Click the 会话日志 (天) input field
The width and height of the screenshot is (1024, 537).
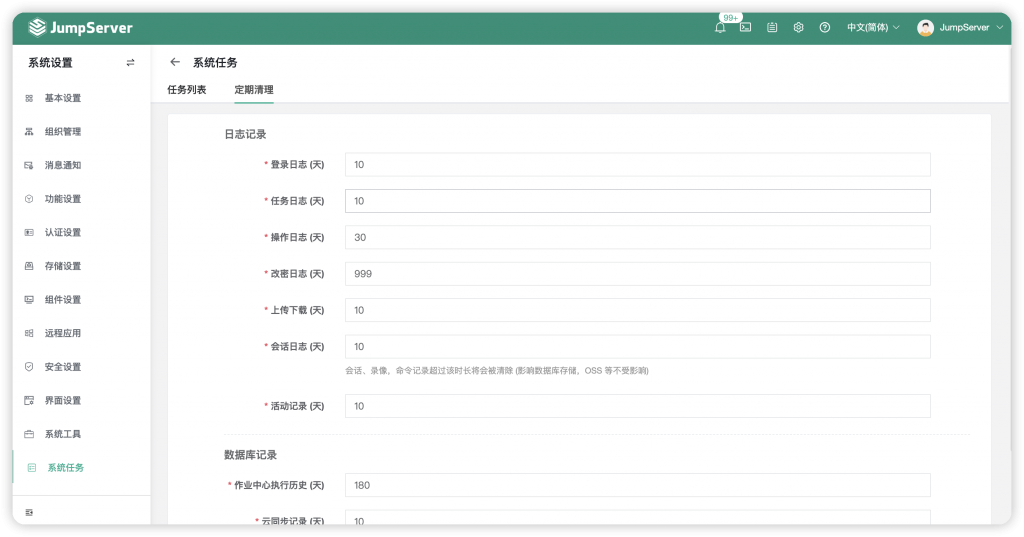click(637, 347)
